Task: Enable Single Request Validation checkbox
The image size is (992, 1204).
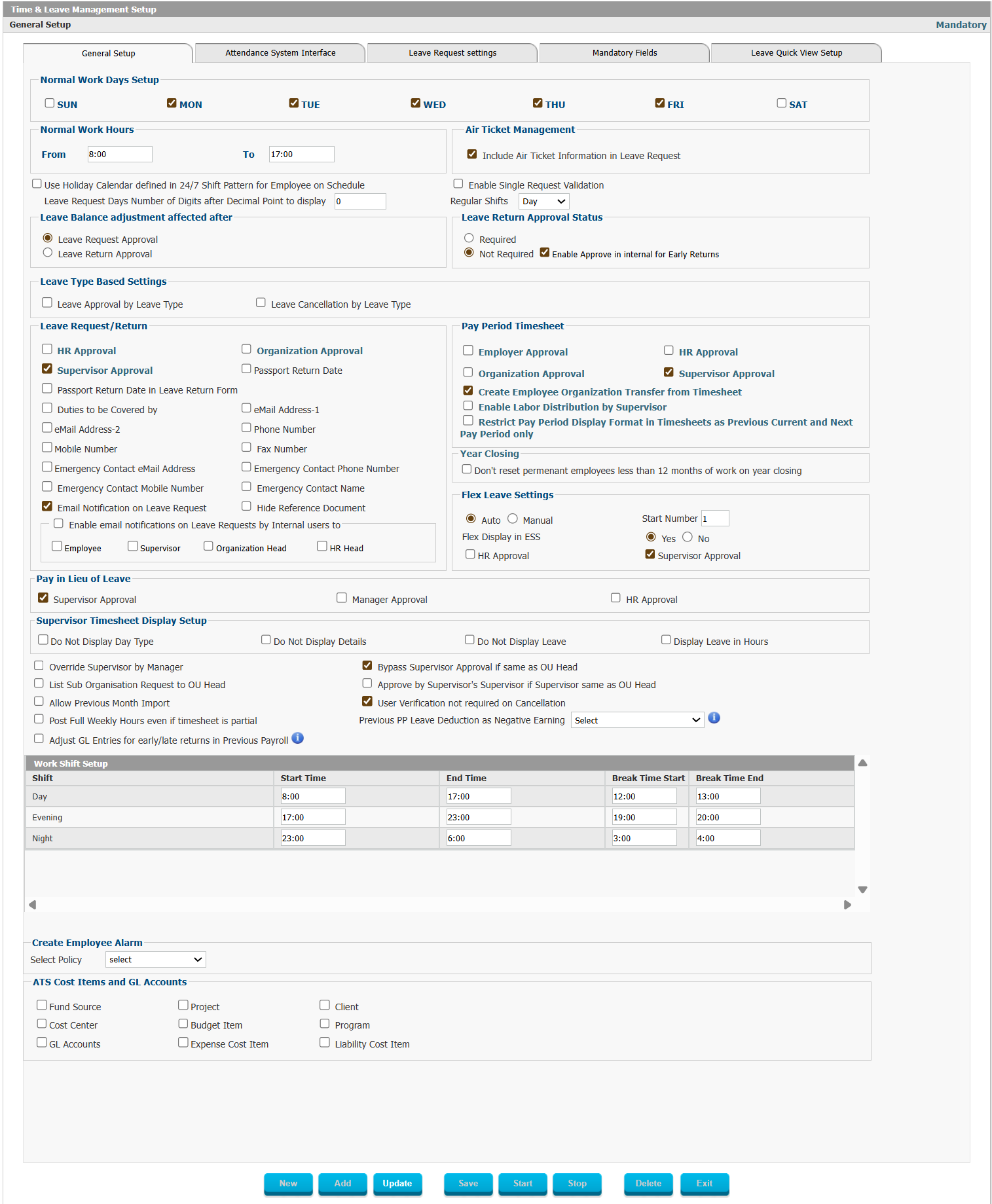Action: click(458, 184)
